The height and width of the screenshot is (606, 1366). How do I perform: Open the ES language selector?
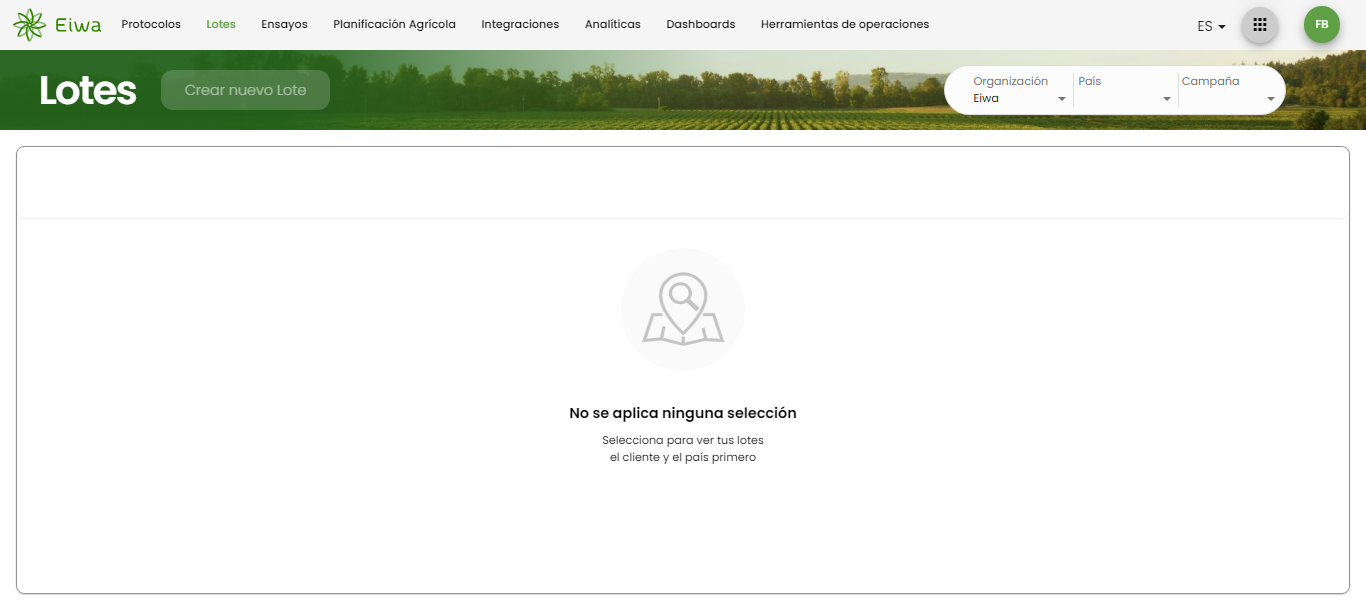[x=1211, y=26]
